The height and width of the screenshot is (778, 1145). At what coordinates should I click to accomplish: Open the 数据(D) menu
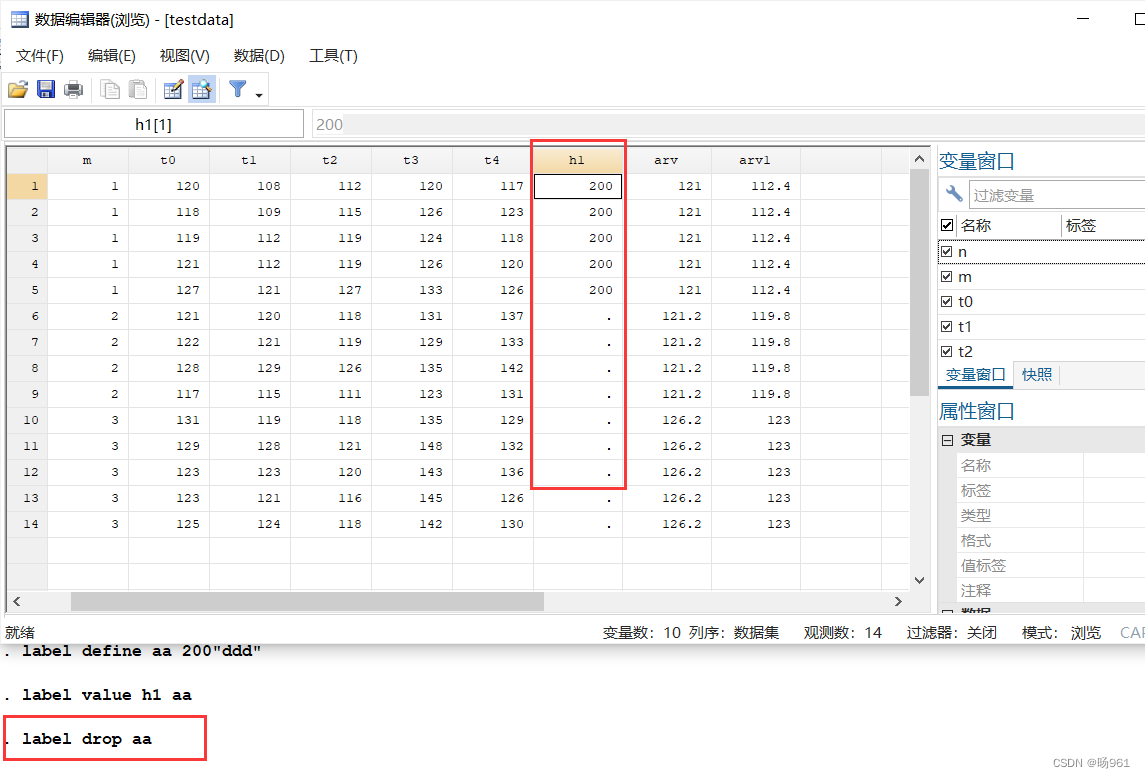(x=259, y=56)
